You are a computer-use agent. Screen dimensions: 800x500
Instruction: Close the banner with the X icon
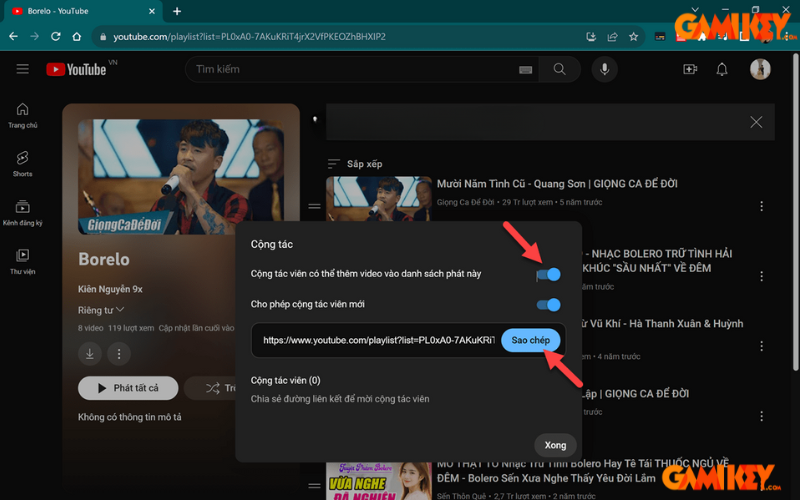tap(756, 122)
